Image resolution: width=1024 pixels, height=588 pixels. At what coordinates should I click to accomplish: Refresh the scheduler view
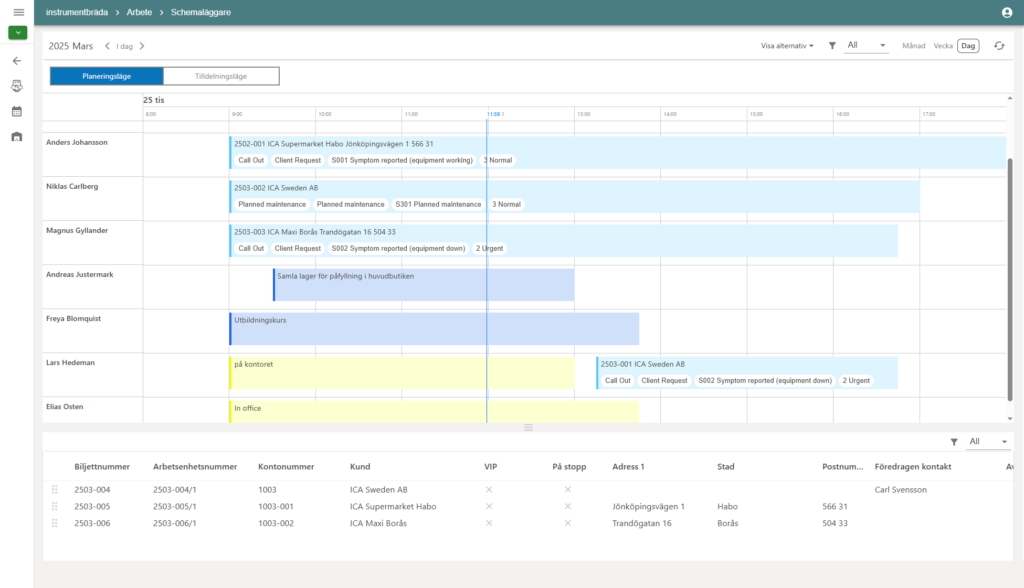click(999, 46)
